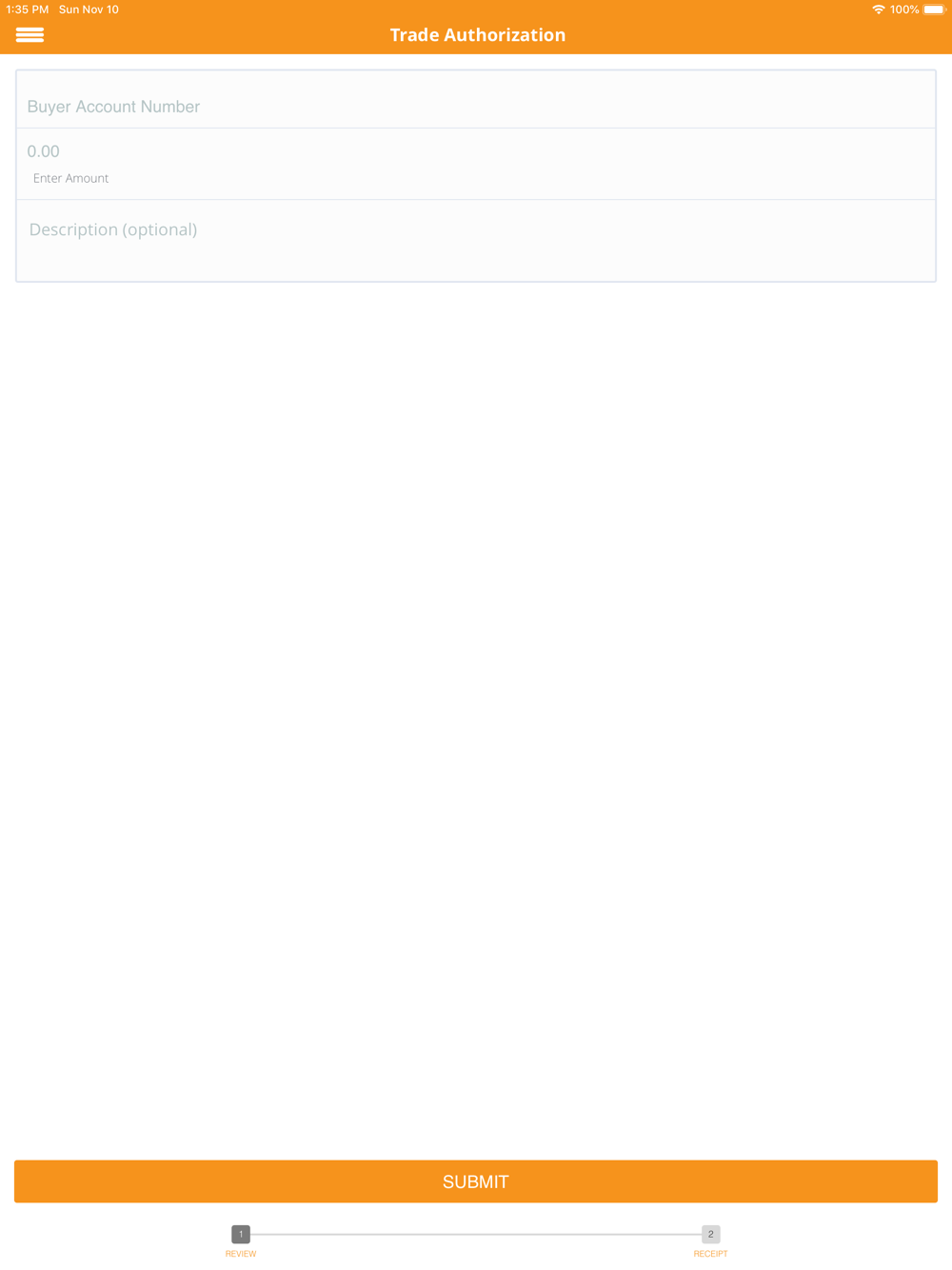The width and height of the screenshot is (952, 1270).
Task: Tap blank area below the form
Action: coord(476,714)
